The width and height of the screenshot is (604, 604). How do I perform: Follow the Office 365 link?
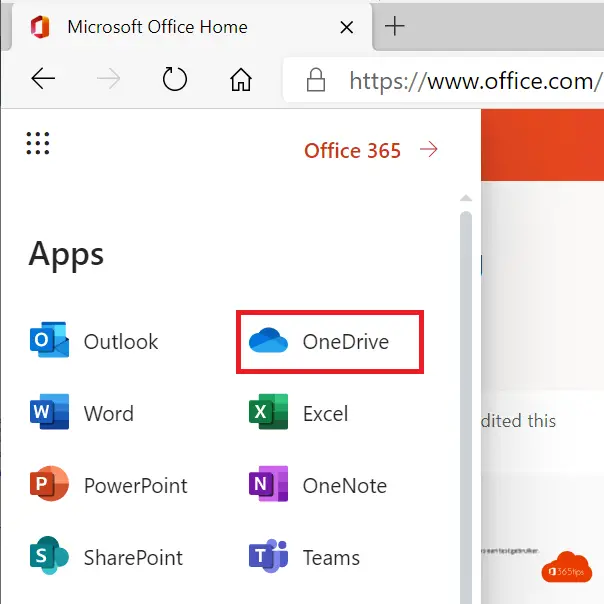pos(352,150)
